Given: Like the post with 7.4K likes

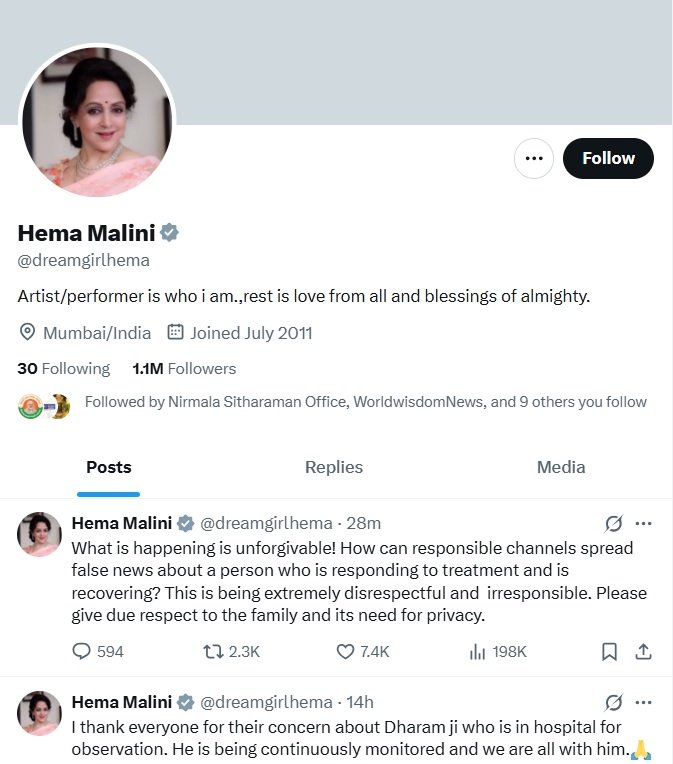Looking at the screenshot, I should [x=346, y=651].
